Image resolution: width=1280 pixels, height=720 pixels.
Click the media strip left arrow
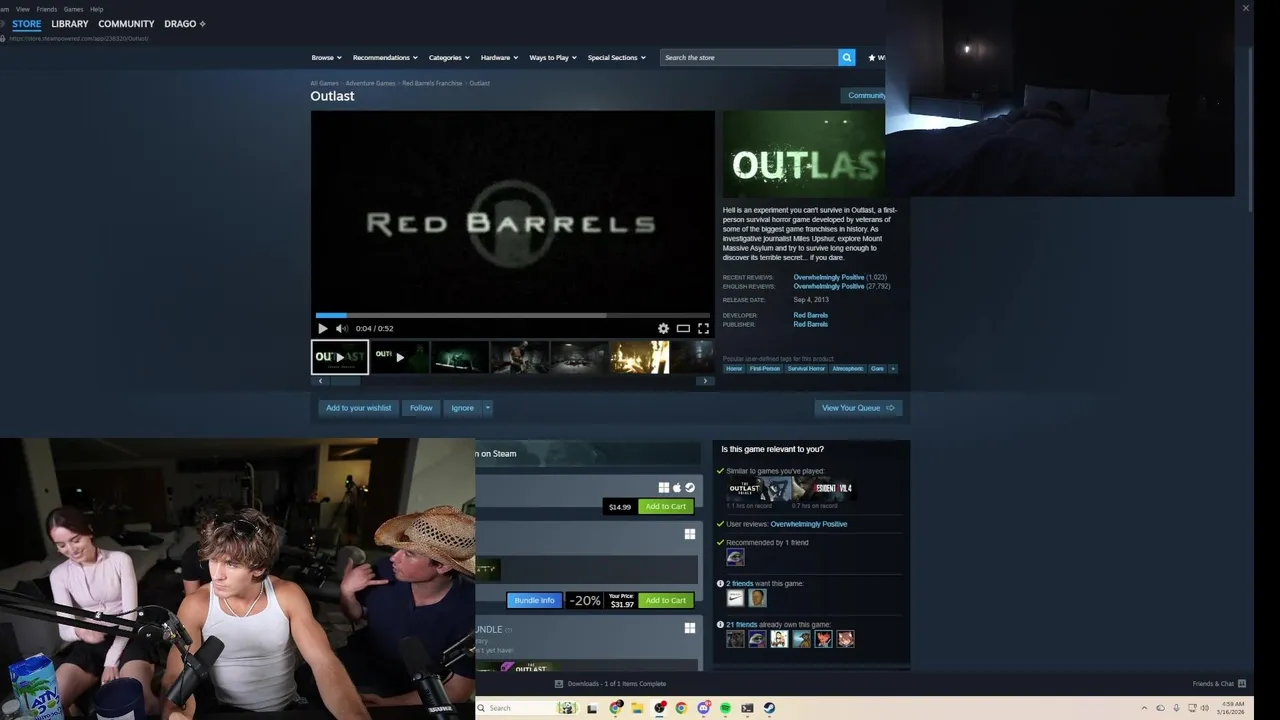tap(320, 381)
